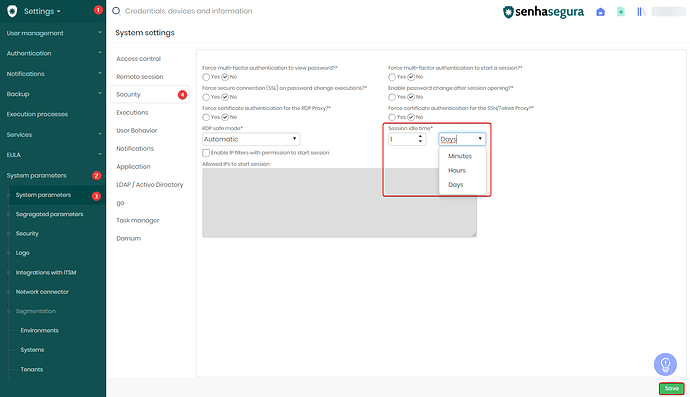Screen dimensions: 690x397
Task: Choose Days in idle time list
Action: coord(455,185)
